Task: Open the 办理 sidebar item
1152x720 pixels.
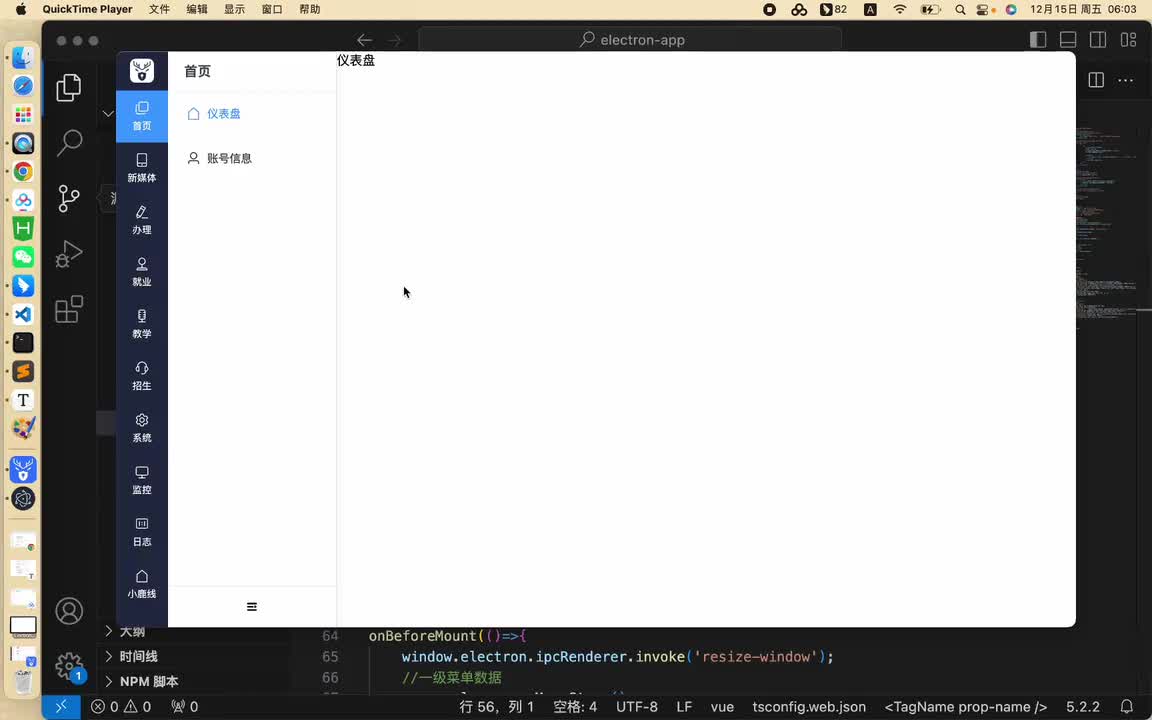Action: pos(142,220)
